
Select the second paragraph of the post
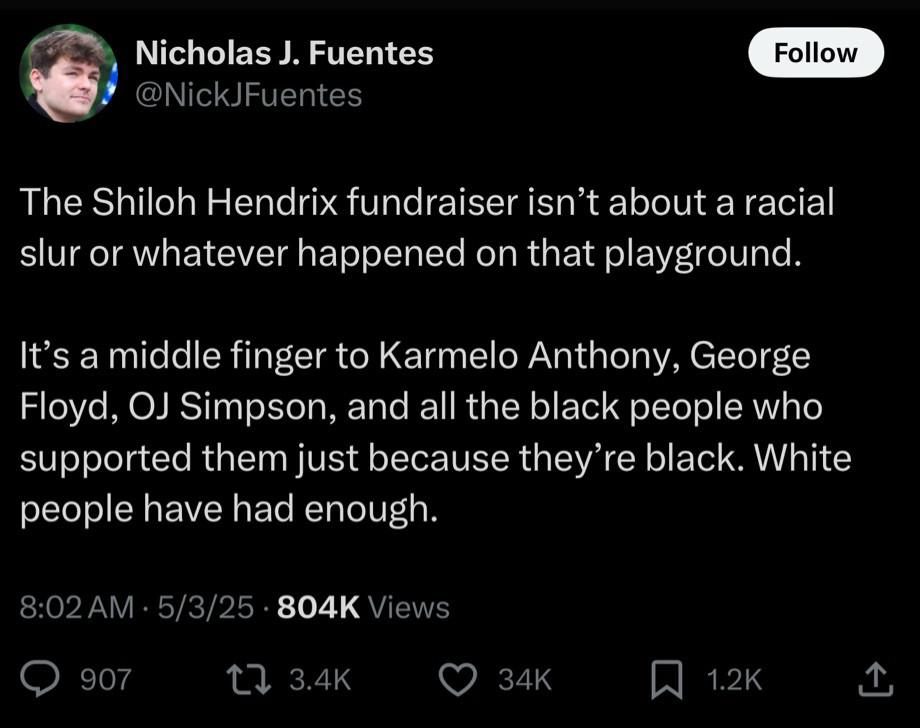[x=435, y=432]
